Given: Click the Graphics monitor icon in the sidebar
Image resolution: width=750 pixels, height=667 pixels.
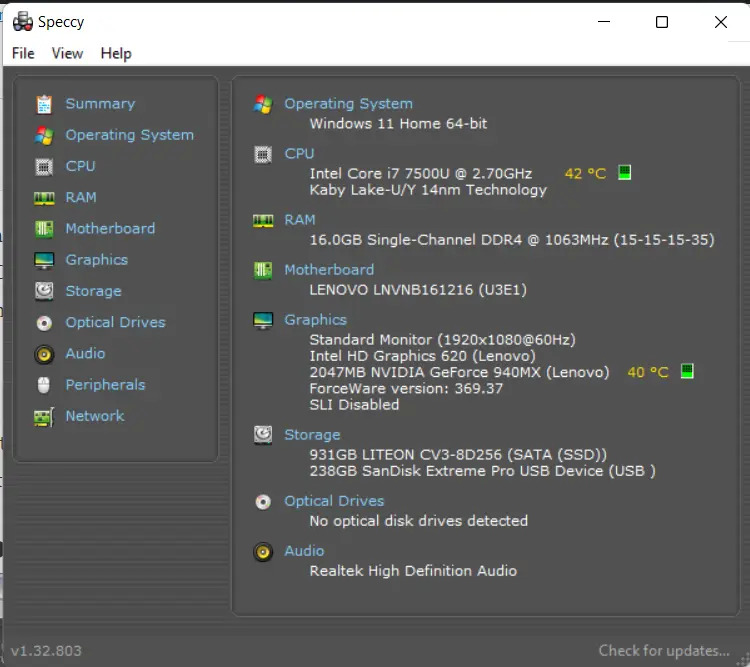Looking at the screenshot, I should point(44,260).
